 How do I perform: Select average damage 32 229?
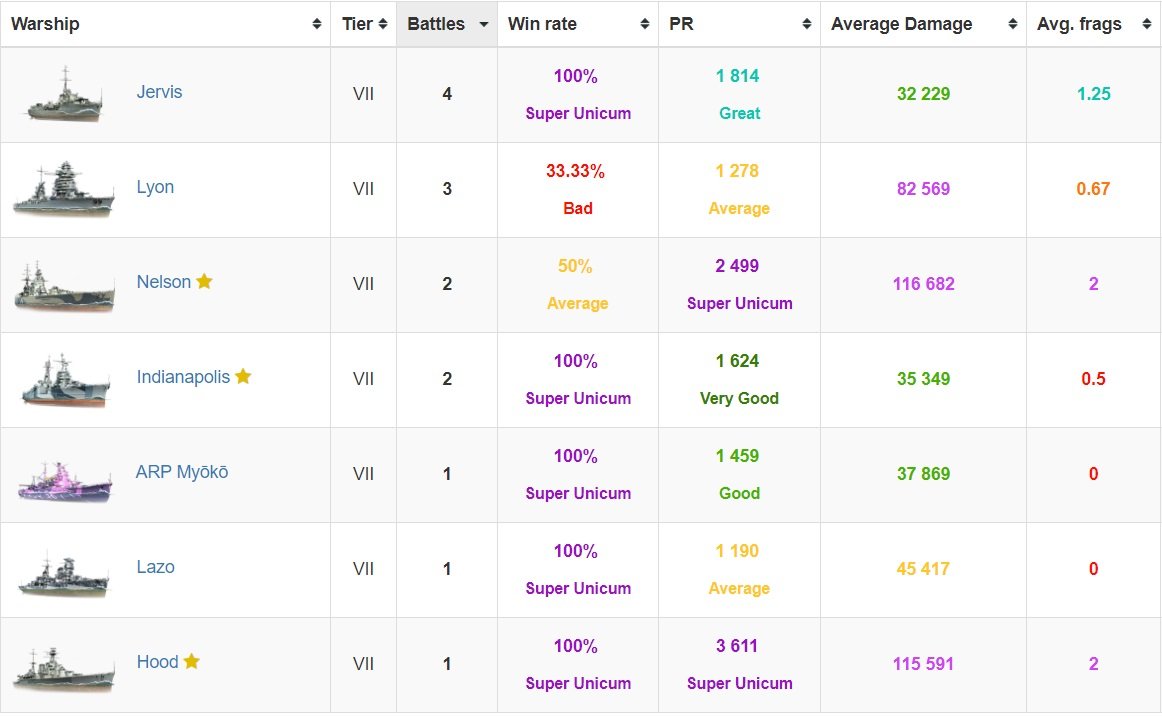pyautogui.click(x=923, y=93)
